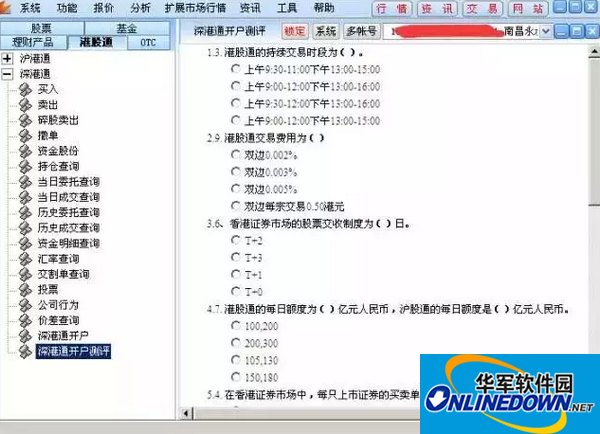Expand the 沪港通 tree node
The image size is (600, 434).
7,59
